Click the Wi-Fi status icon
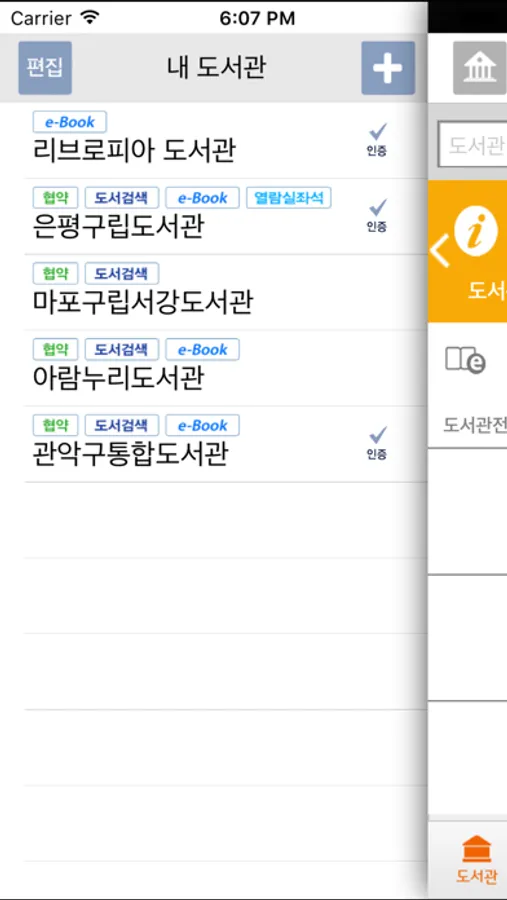The width and height of the screenshot is (507, 900). [x=90, y=18]
